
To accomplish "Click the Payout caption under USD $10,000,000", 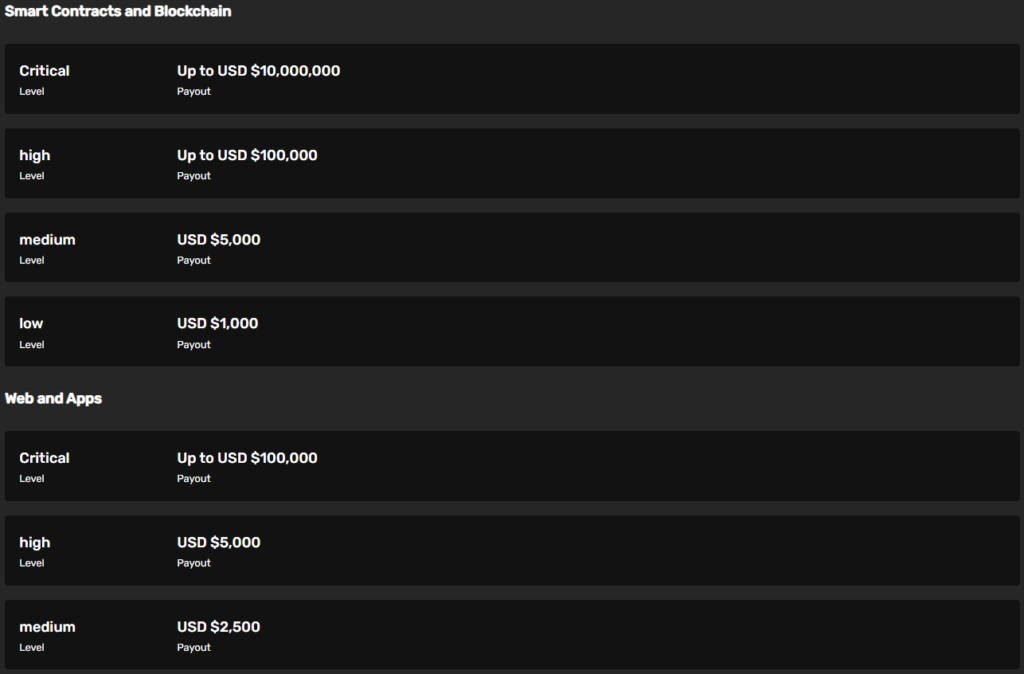I will pos(194,92).
